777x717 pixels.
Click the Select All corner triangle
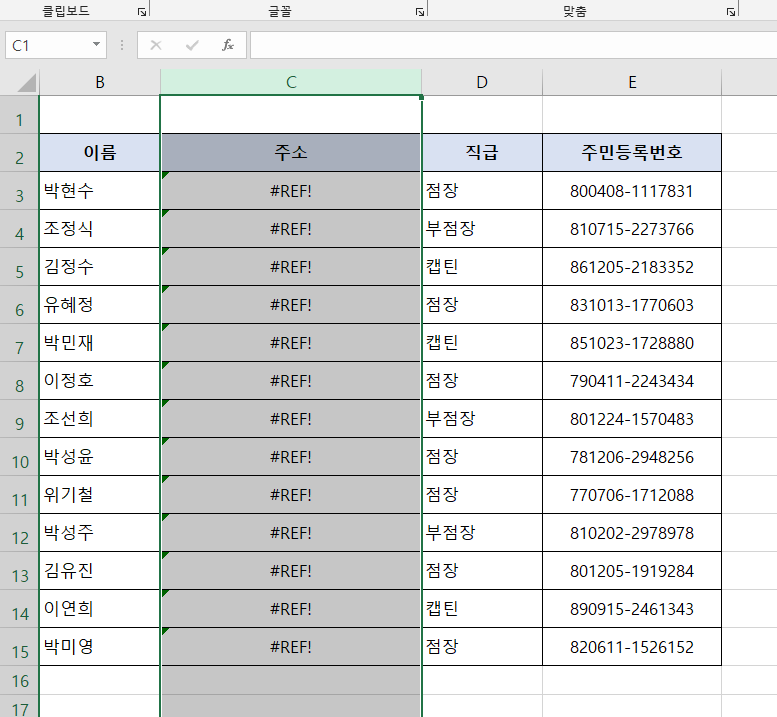[x=27, y=83]
